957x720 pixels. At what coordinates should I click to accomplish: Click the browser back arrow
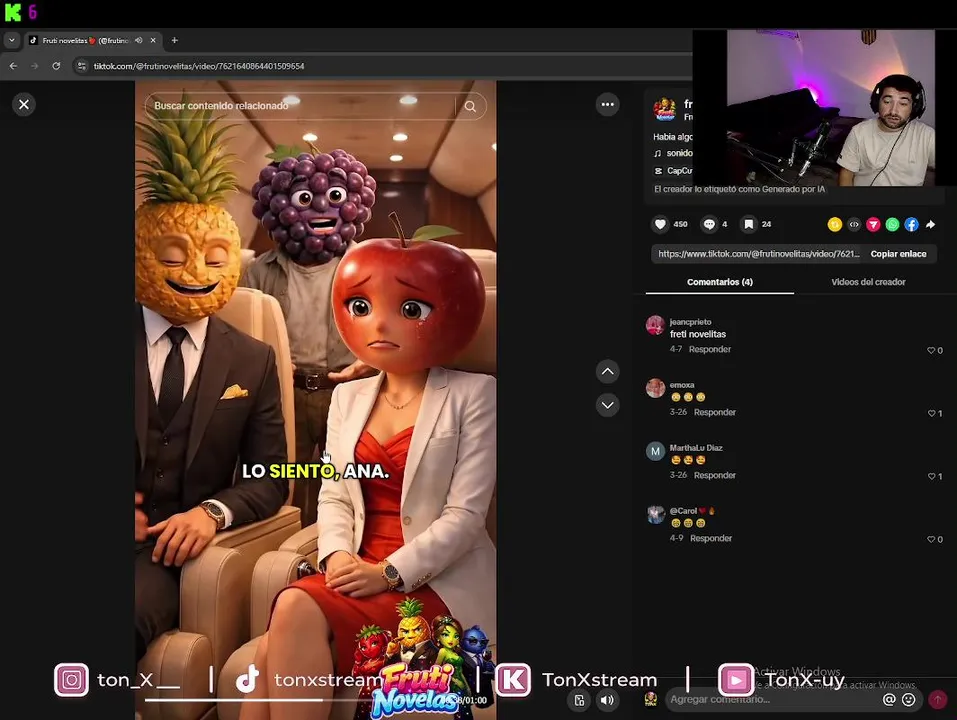[x=13, y=66]
